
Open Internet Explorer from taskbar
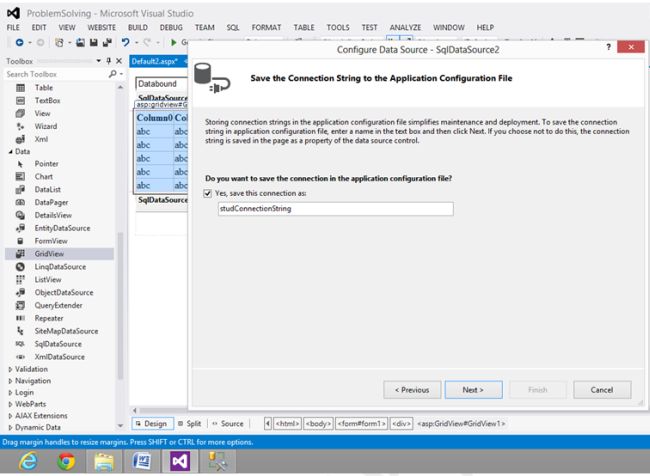28,461
